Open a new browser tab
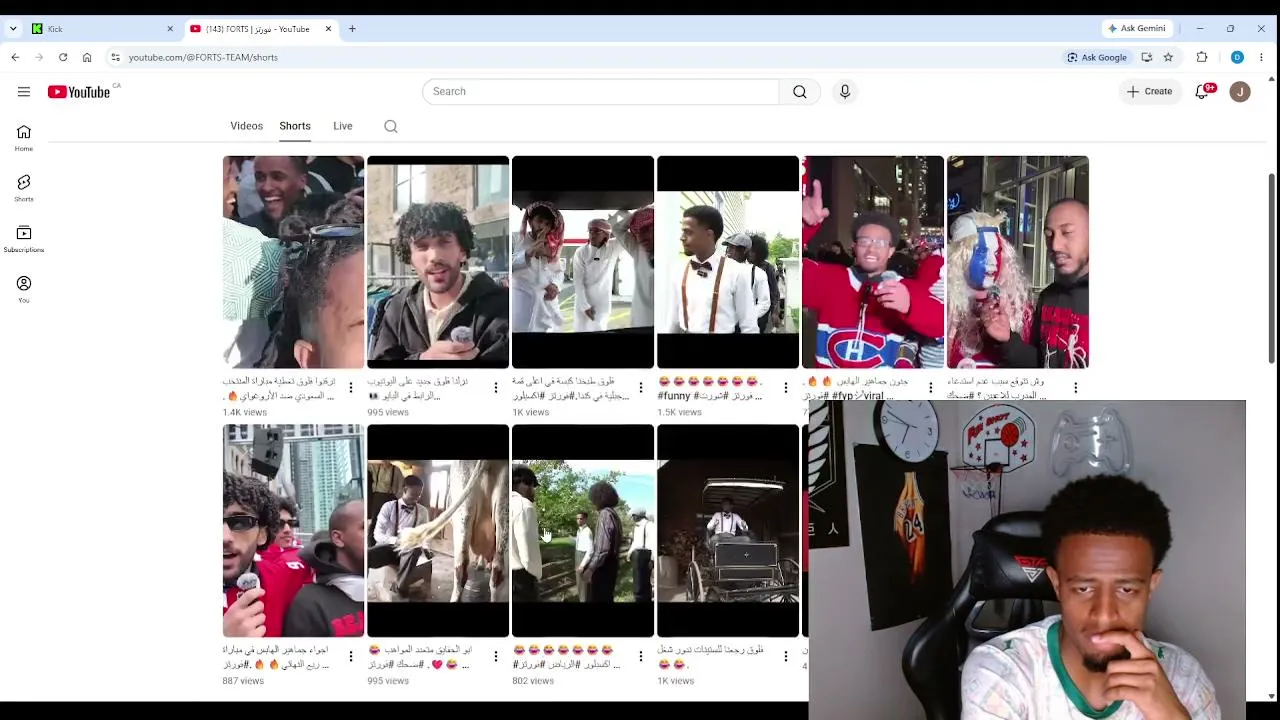The image size is (1280, 720). click(352, 29)
